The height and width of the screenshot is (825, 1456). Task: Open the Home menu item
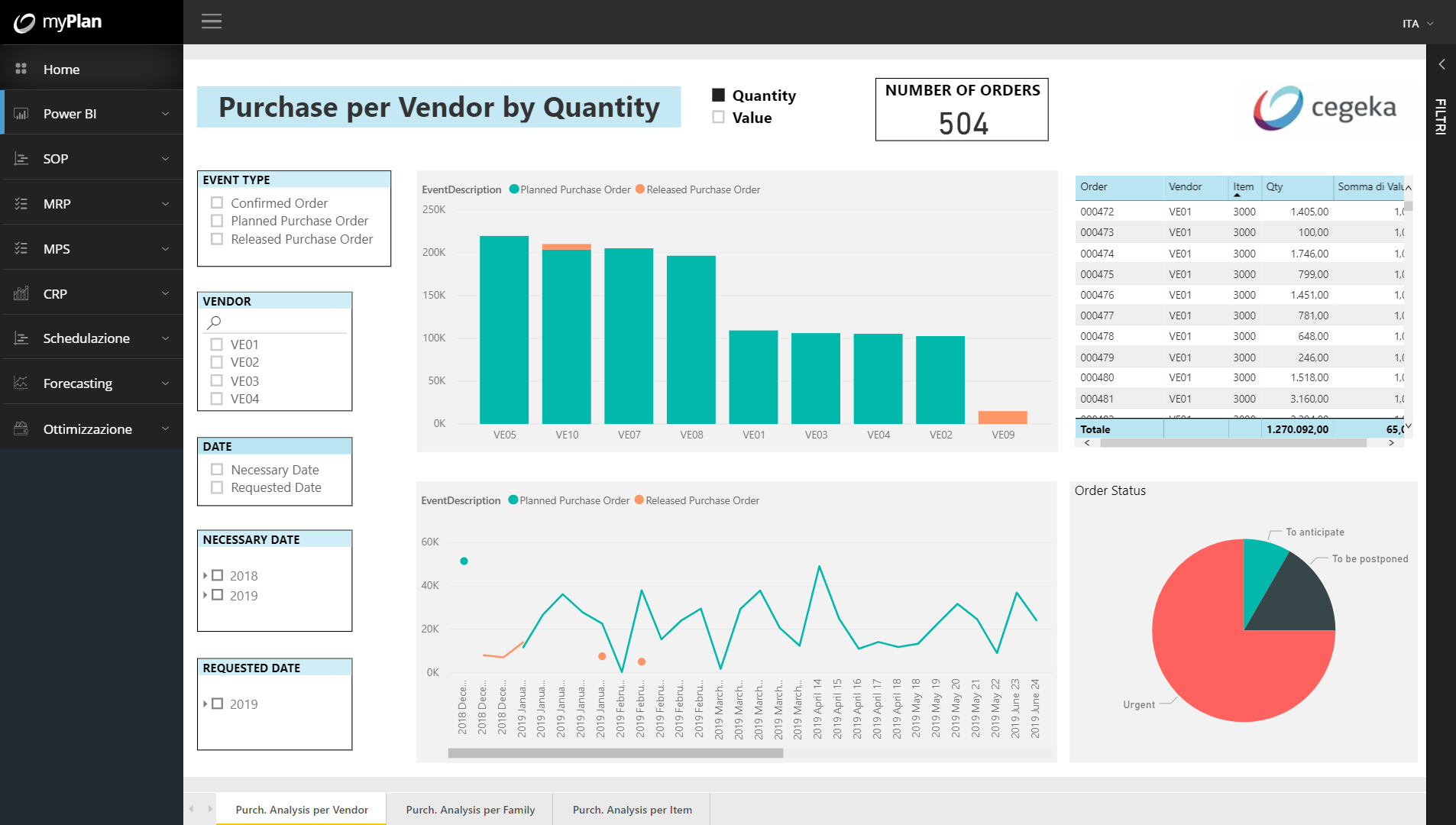pos(92,70)
